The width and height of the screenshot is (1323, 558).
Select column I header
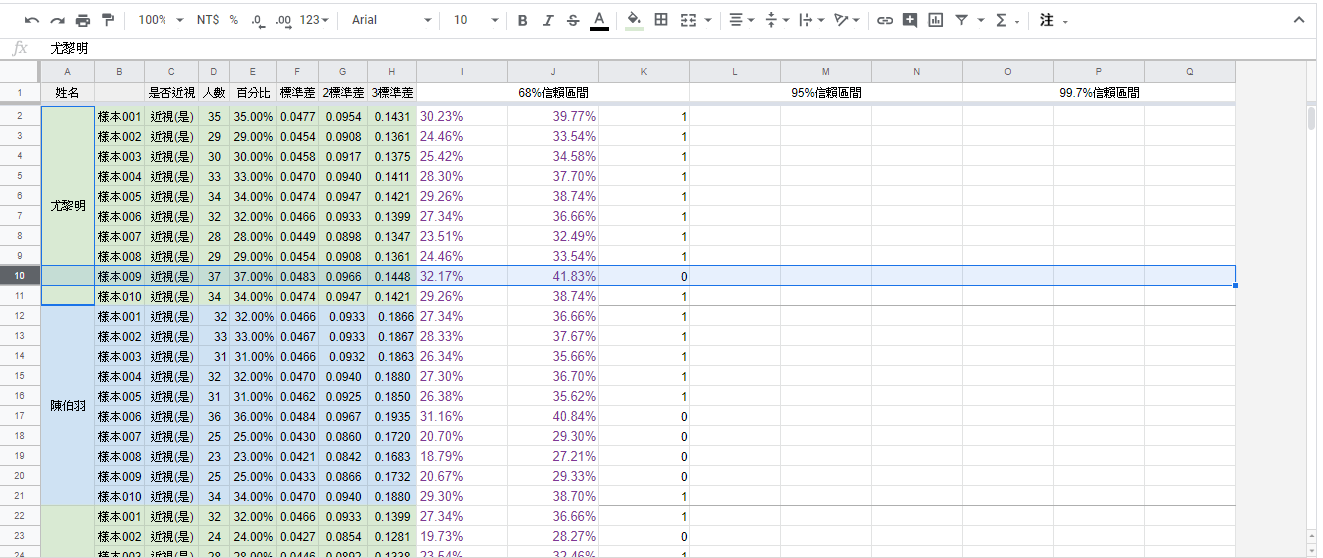click(462, 71)
